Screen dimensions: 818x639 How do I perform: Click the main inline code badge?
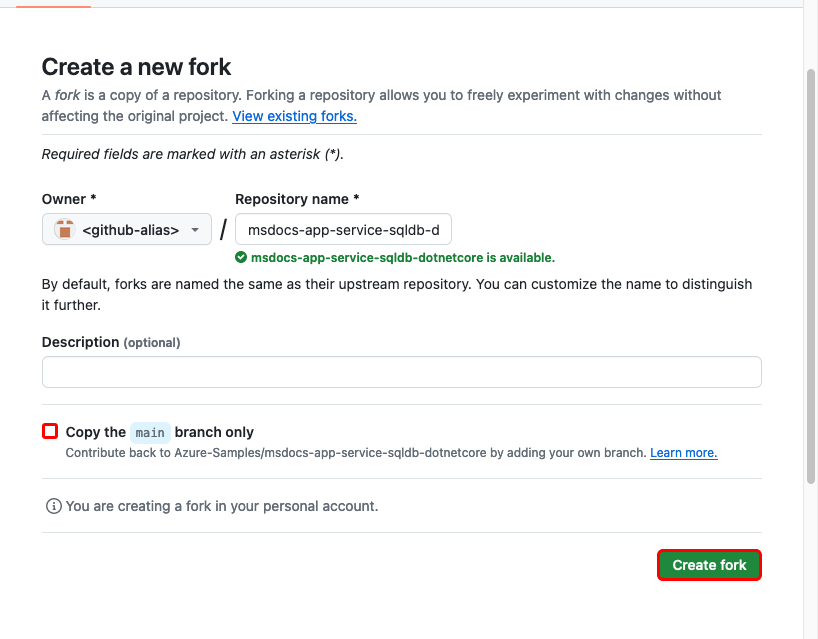tap(150, 432)
